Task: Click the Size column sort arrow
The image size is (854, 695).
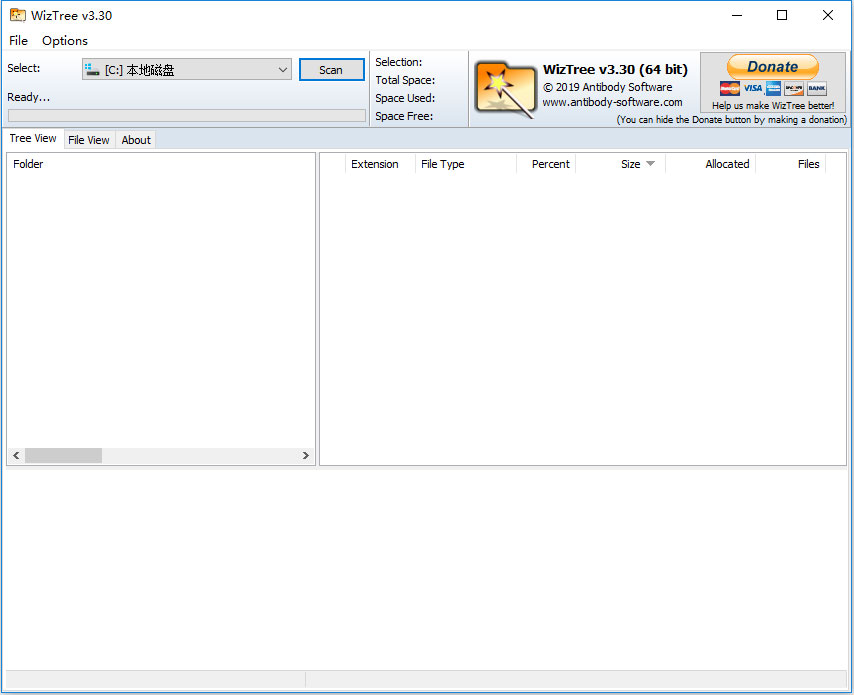Action: 650,163
